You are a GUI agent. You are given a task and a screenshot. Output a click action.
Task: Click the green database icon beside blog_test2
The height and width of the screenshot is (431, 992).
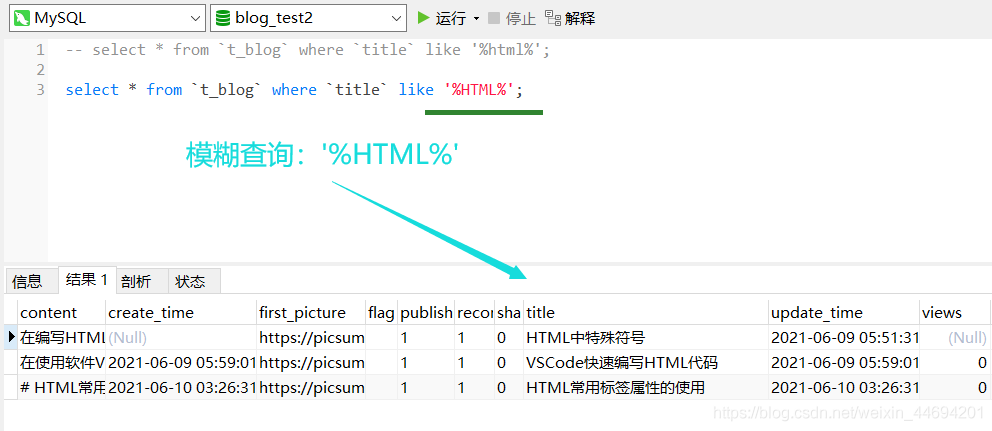click(x=223, y=18)
